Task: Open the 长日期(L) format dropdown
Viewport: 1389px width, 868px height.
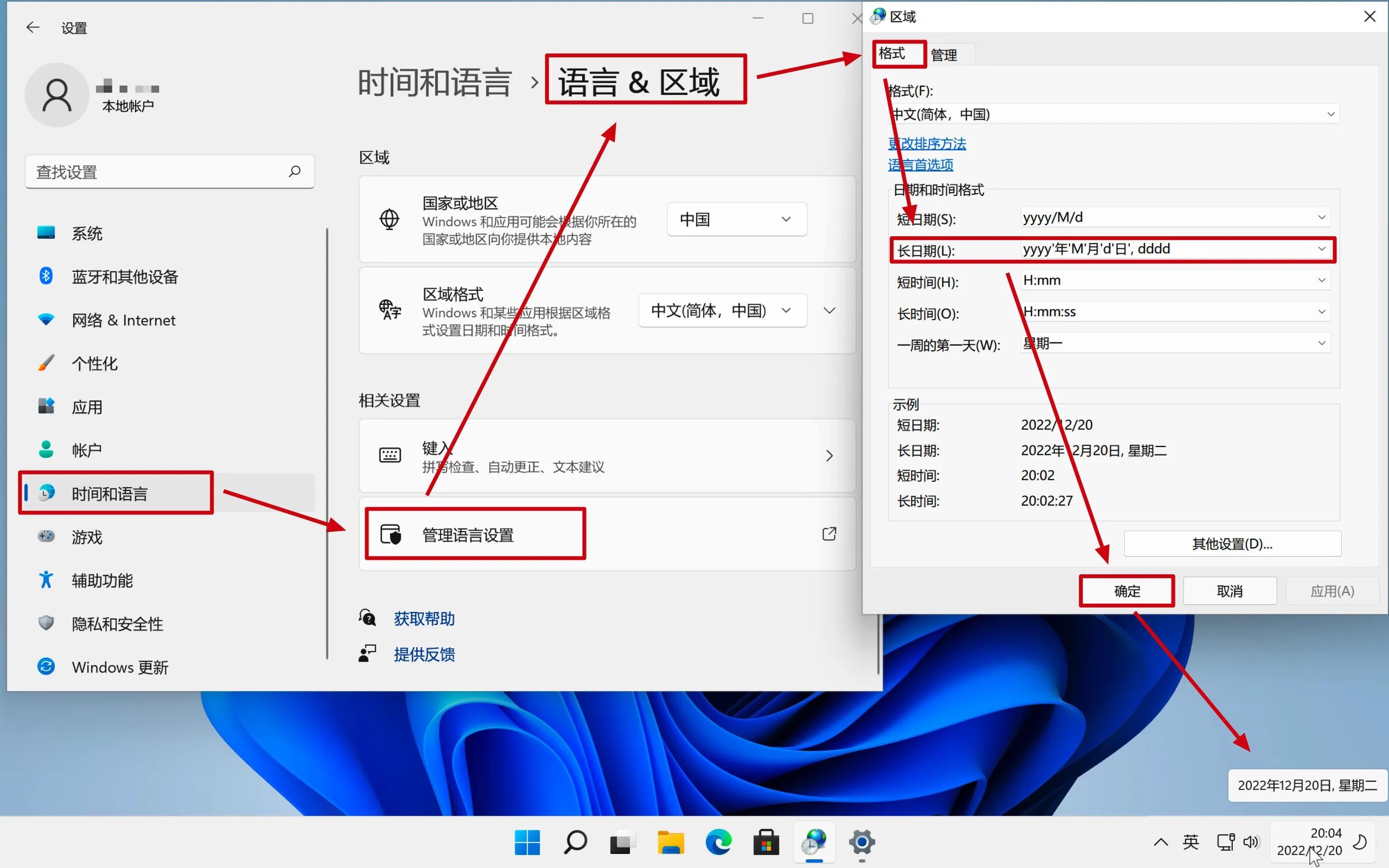Action: pyautogui.click(x=1175, y=249)
